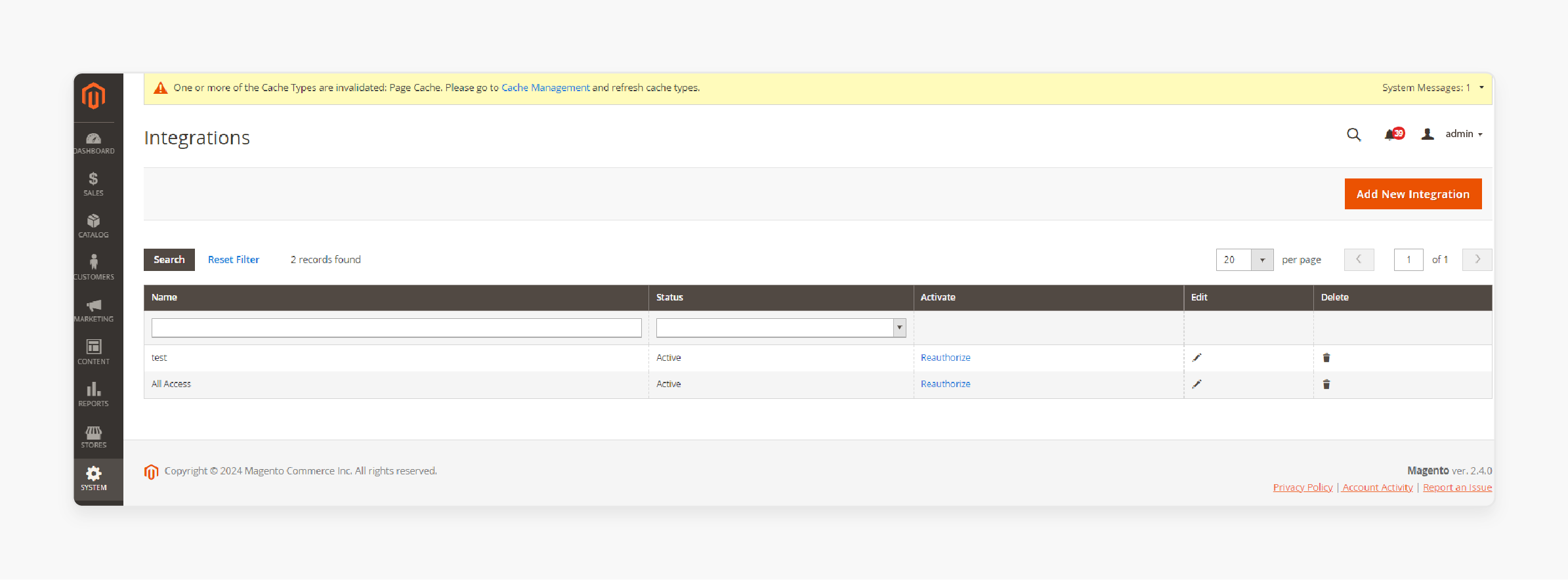Open the Stores sidebar menu
This screenshot has width=1568, height=580.
[94, 437]
